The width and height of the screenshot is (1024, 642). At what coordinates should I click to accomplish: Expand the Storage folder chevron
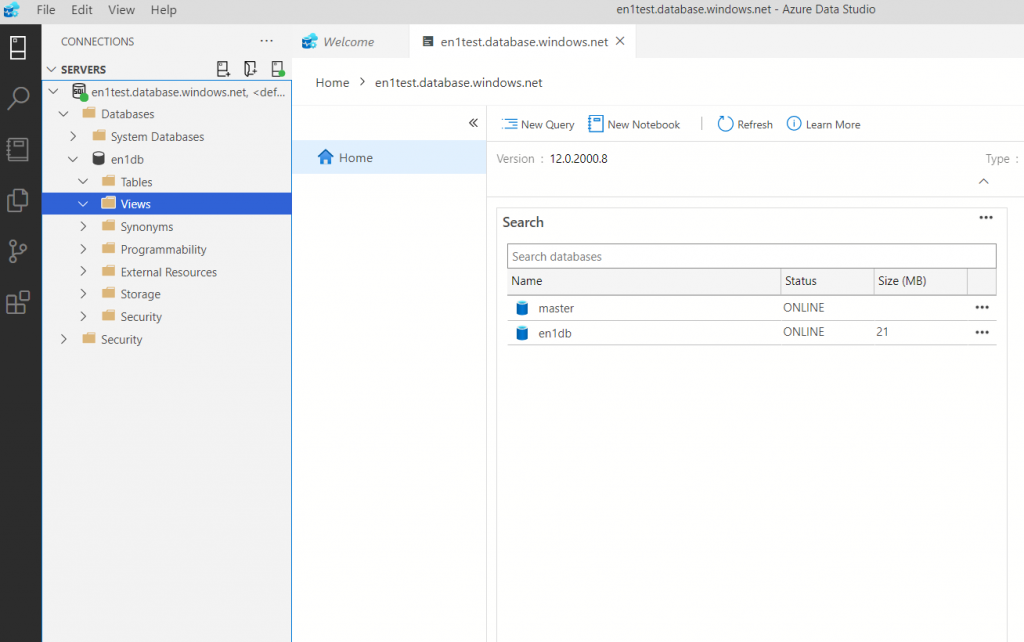click(83, 294)
